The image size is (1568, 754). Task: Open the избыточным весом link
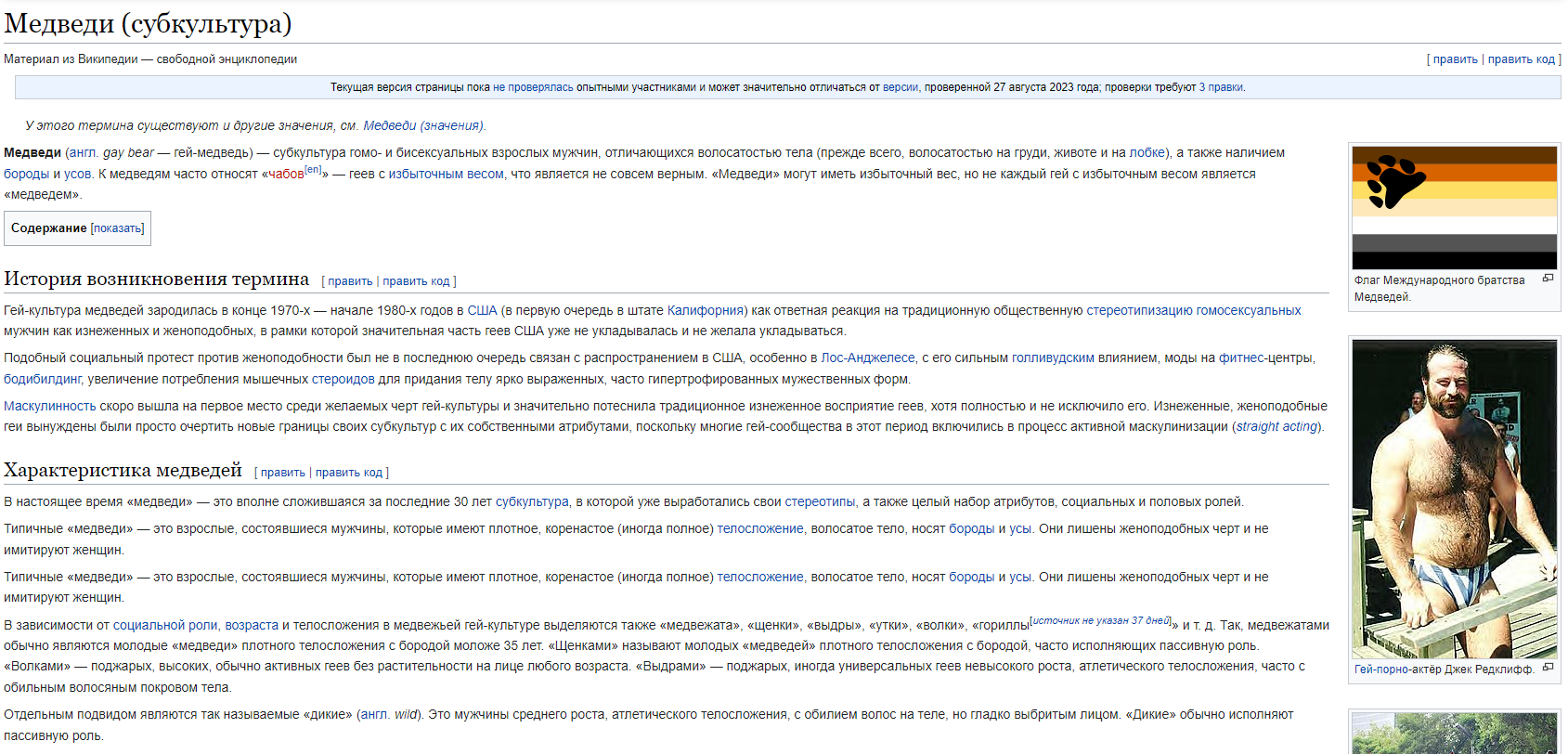pos(446,174)
